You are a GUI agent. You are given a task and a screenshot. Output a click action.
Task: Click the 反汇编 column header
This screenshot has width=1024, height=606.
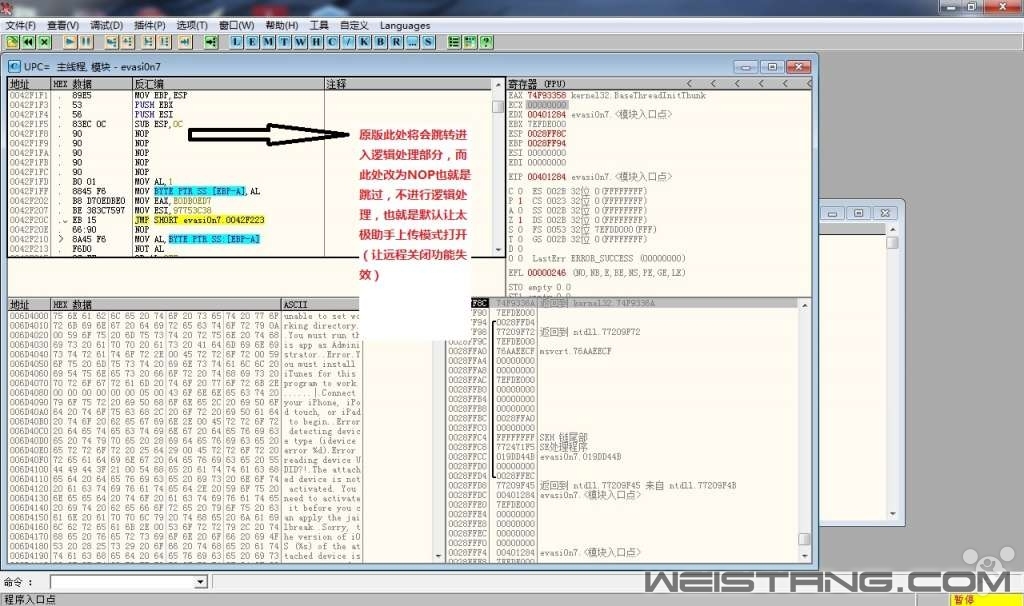(227, 83)
